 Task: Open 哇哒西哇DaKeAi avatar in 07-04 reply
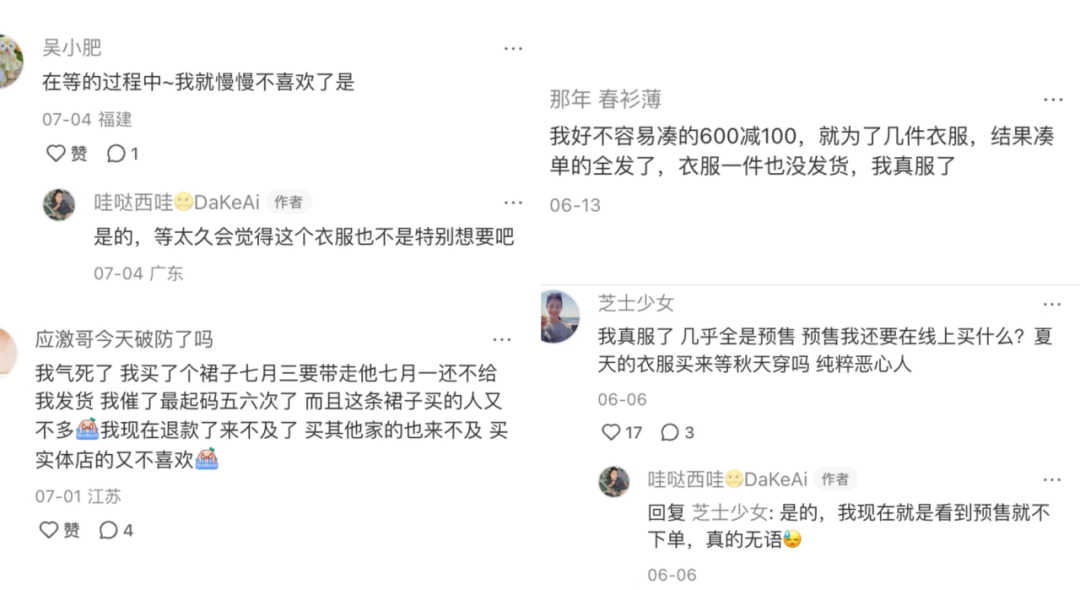[x=59, y=204]
